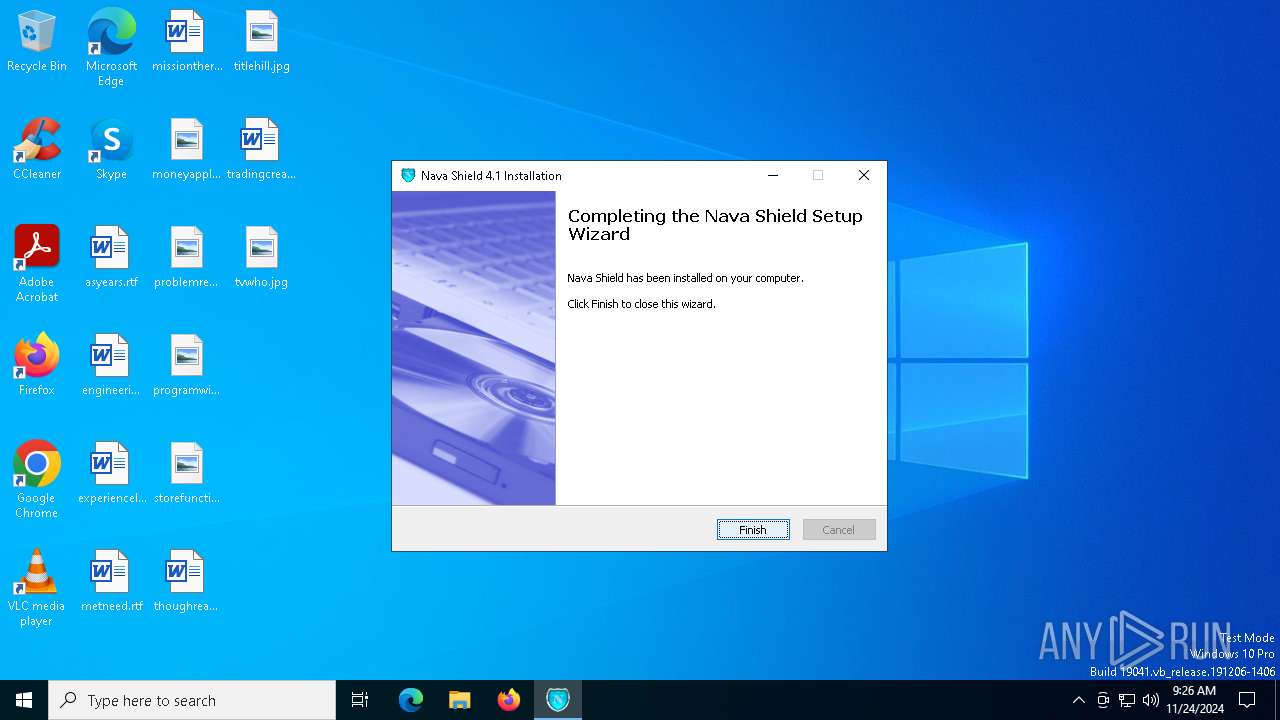Screen dimensions: 1280x720
Task: Select the engineeri Word document icon
Action: (111, 366)
